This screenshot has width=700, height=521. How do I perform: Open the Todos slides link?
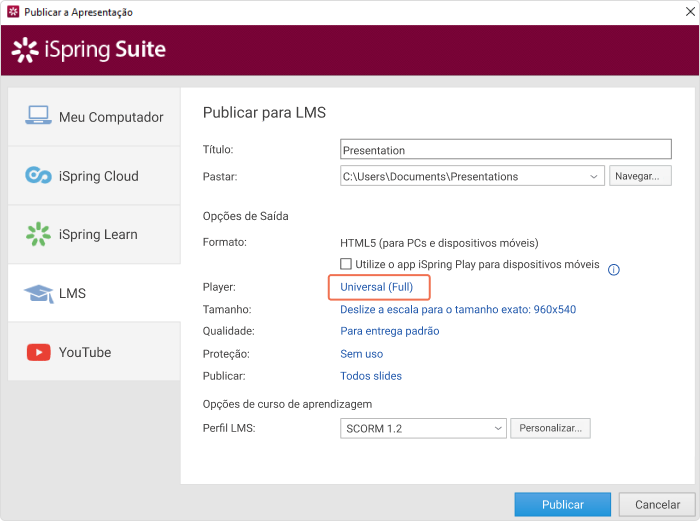[x=371, y=376]
